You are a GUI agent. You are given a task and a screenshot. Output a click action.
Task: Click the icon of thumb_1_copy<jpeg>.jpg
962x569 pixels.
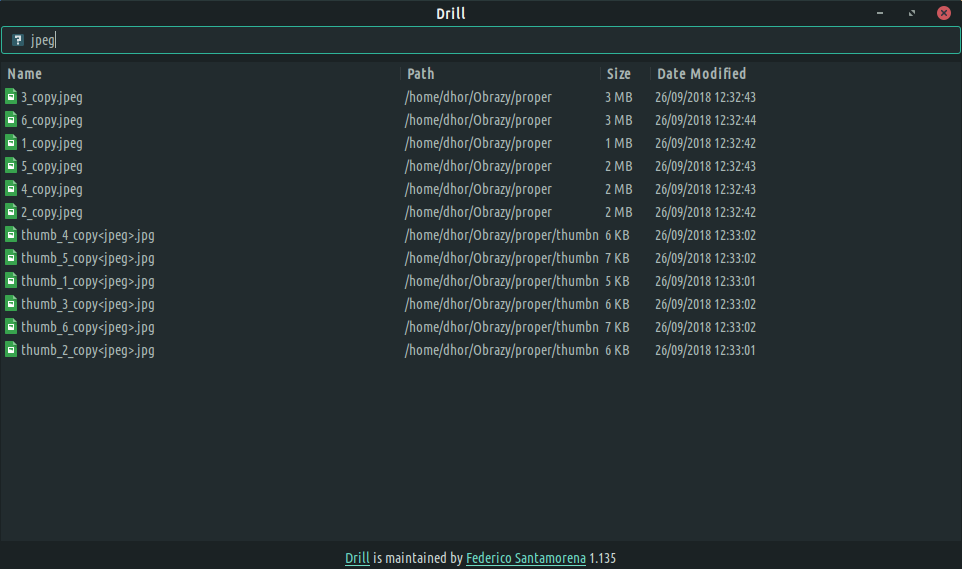tap(11, 281)
